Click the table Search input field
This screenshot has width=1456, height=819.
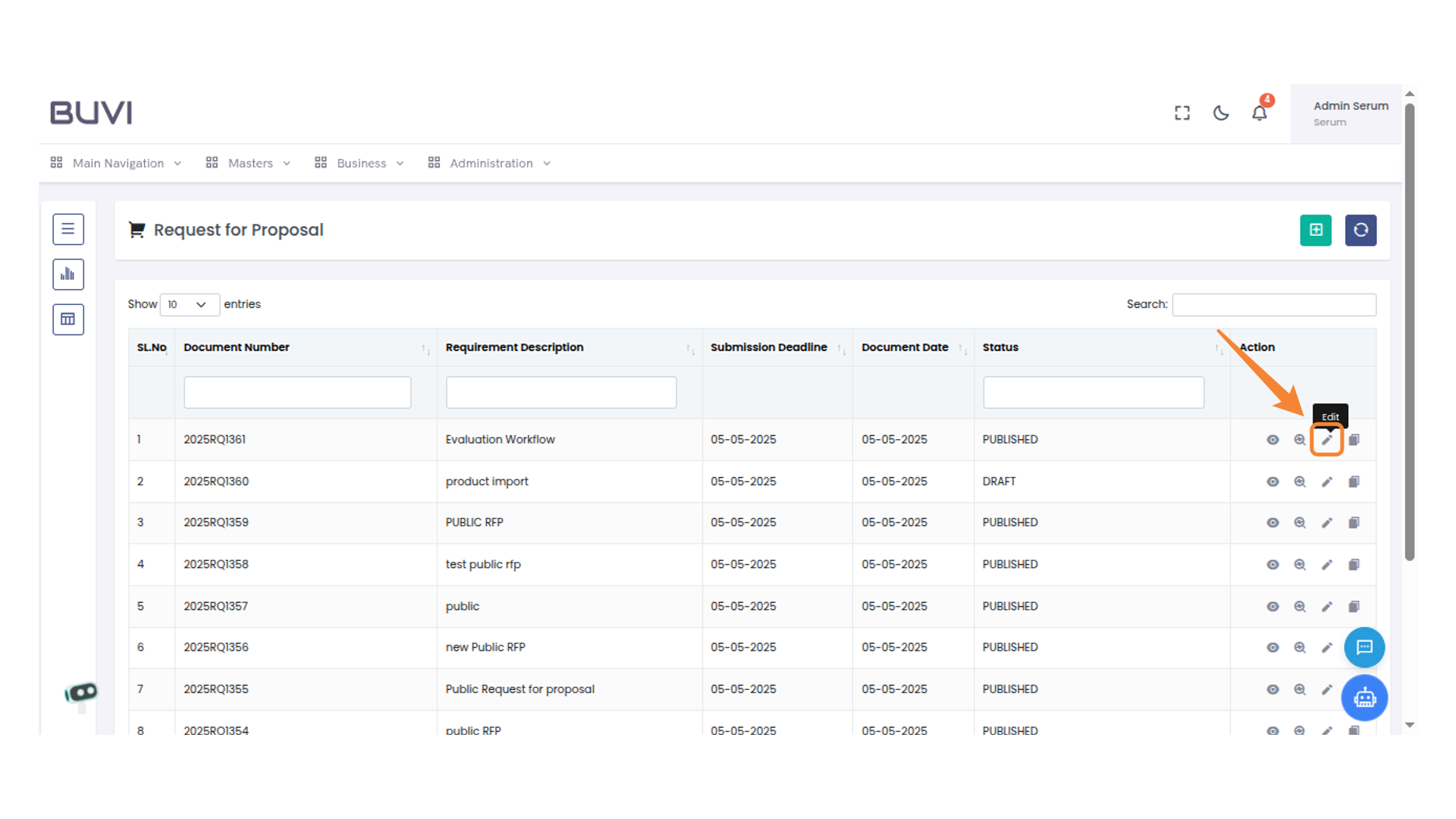[1273, 305]
